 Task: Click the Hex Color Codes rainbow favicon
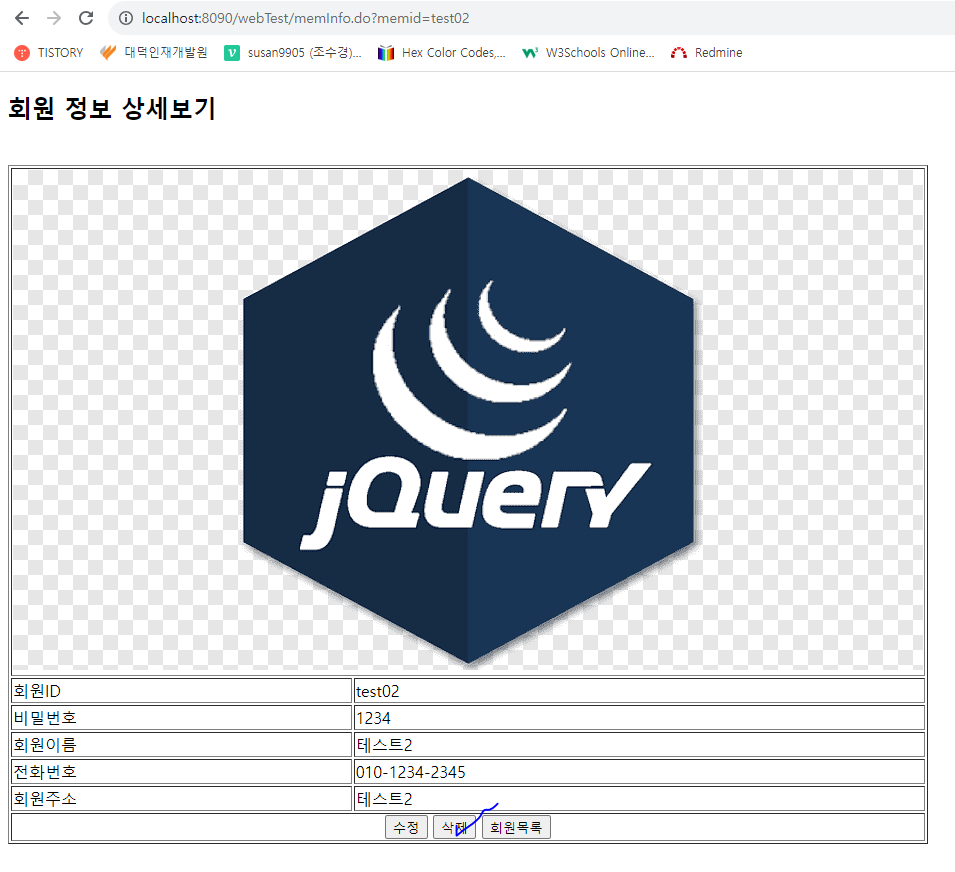click(x=386, y=53)
